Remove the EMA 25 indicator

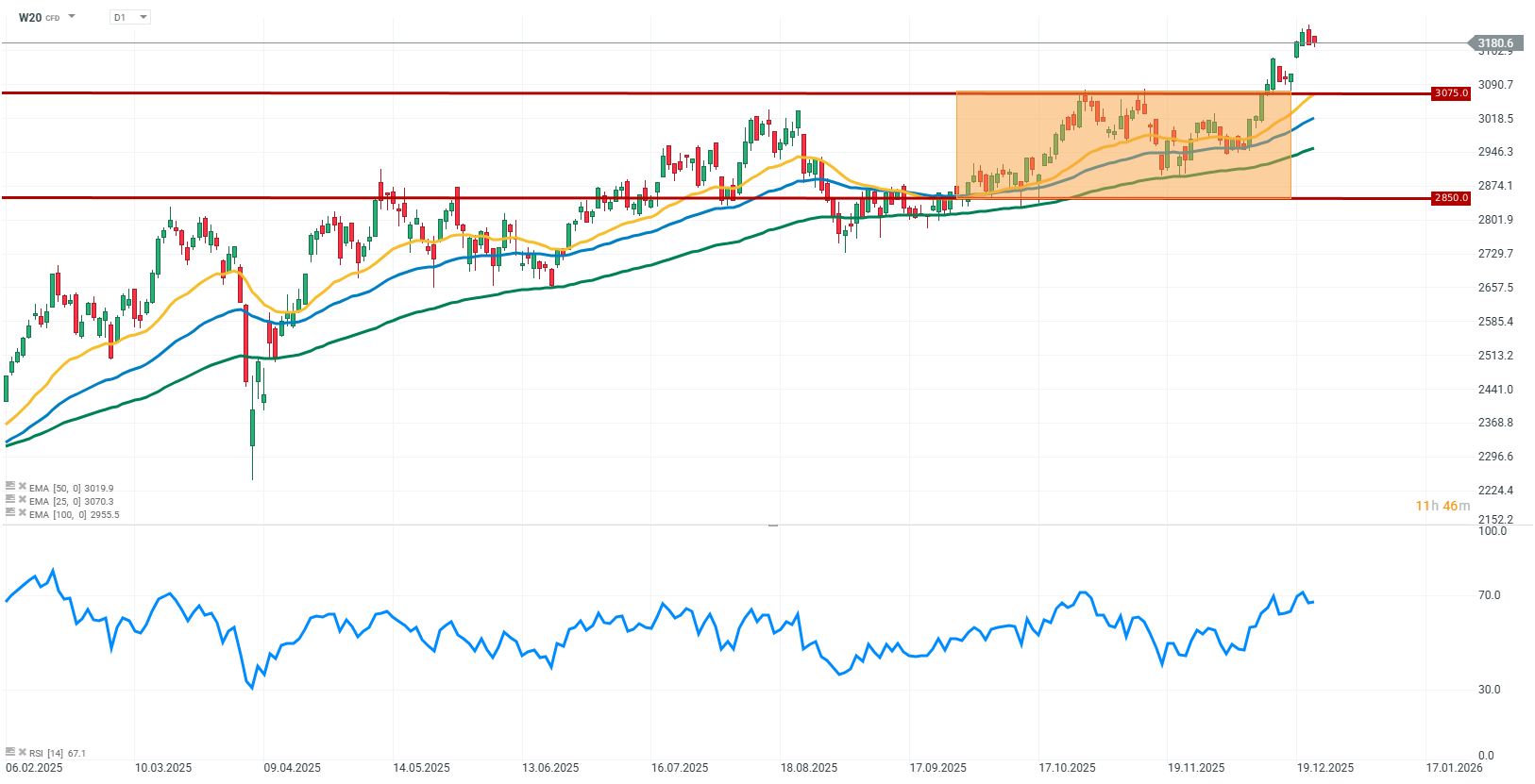pyautogui.click(x=22, y=499)
